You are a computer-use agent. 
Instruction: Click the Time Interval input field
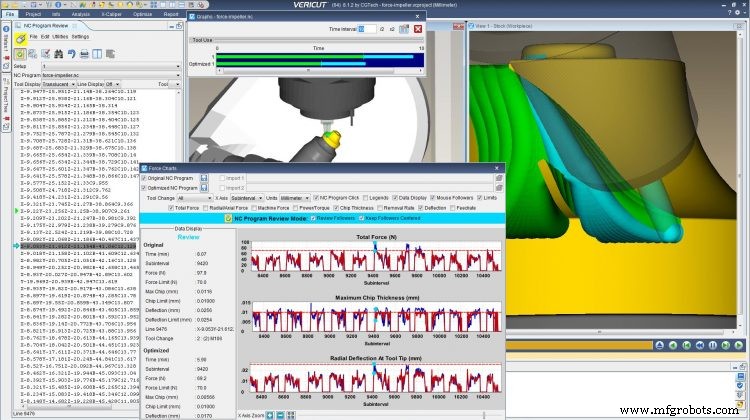367,29
